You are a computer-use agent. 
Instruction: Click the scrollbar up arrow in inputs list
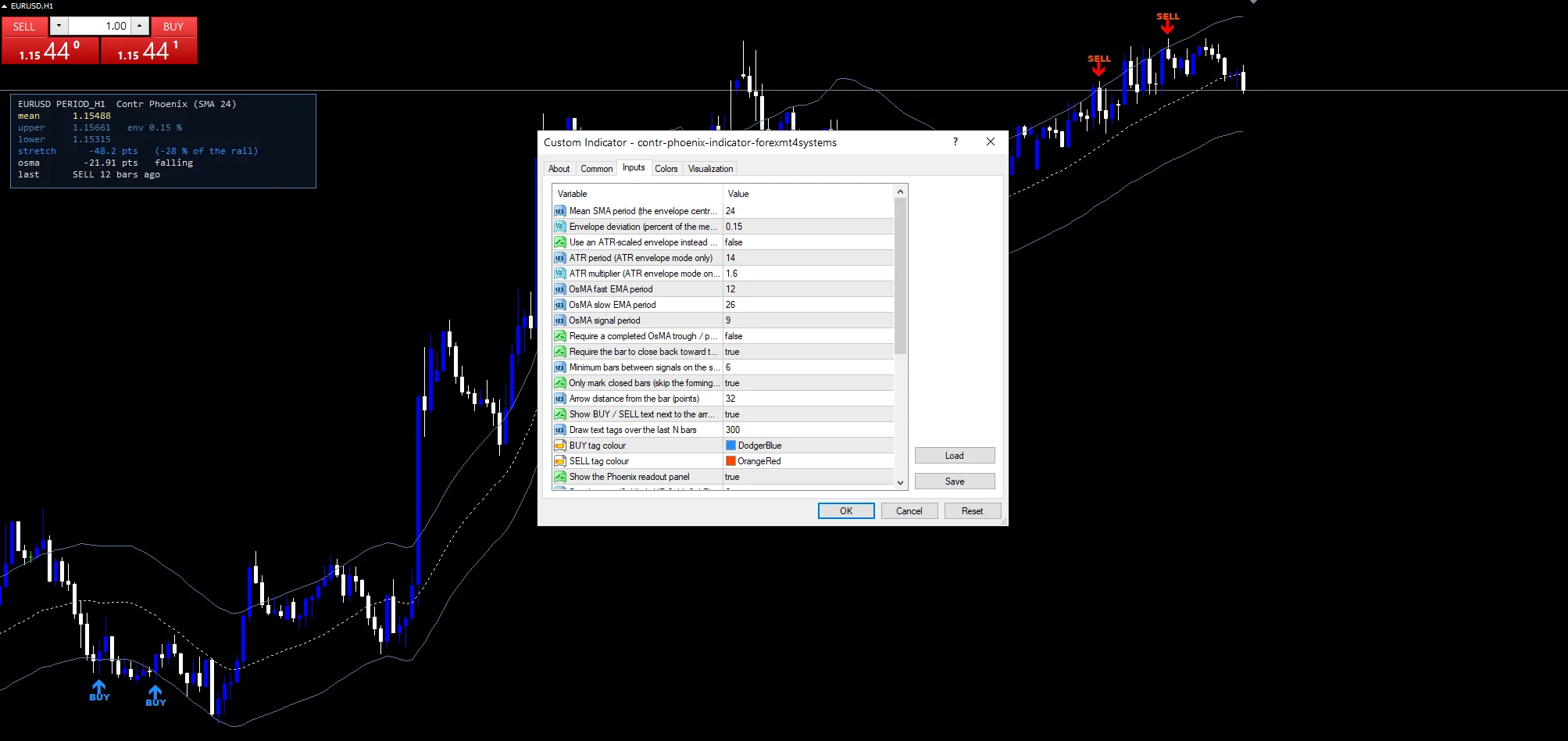[900, 192]
